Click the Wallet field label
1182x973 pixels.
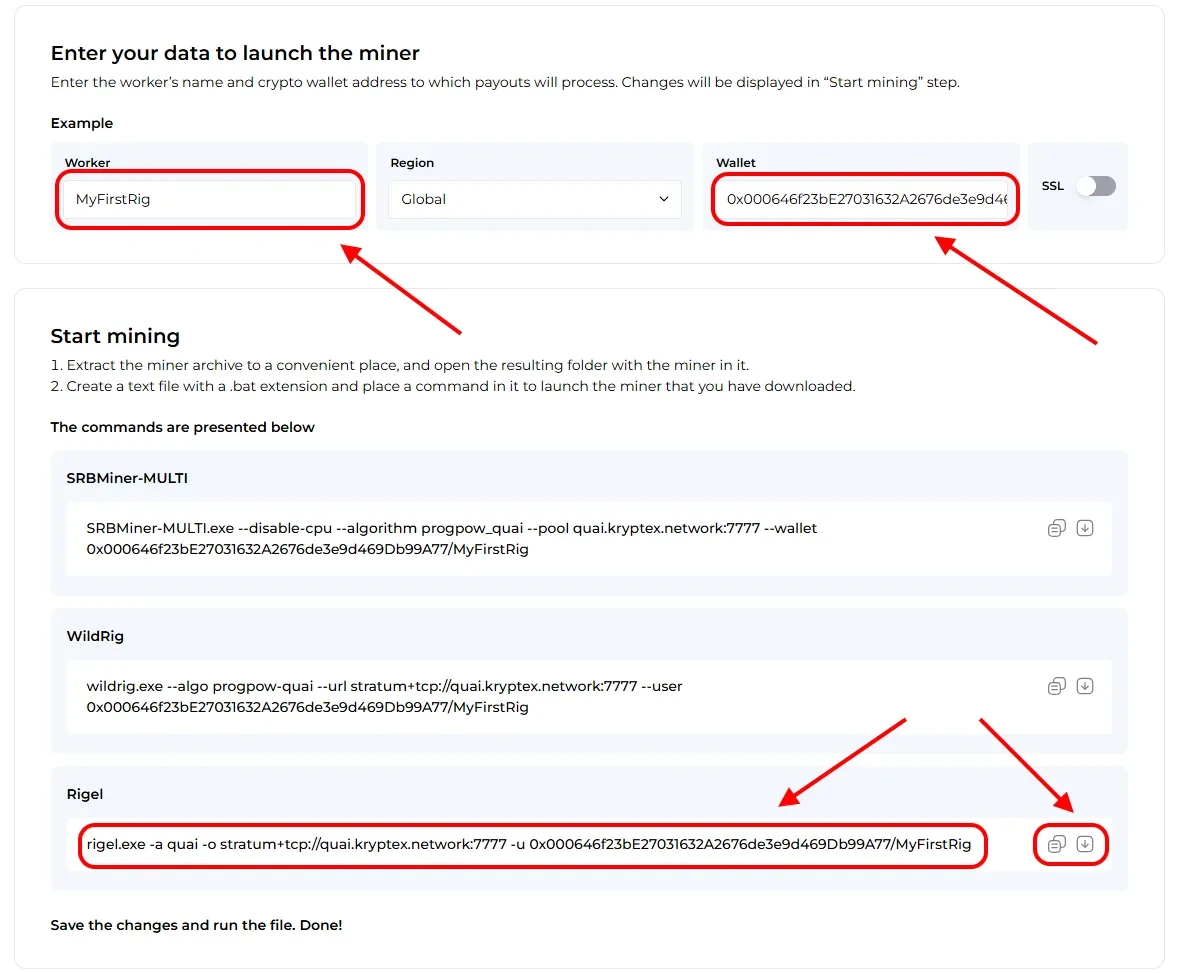736,163
